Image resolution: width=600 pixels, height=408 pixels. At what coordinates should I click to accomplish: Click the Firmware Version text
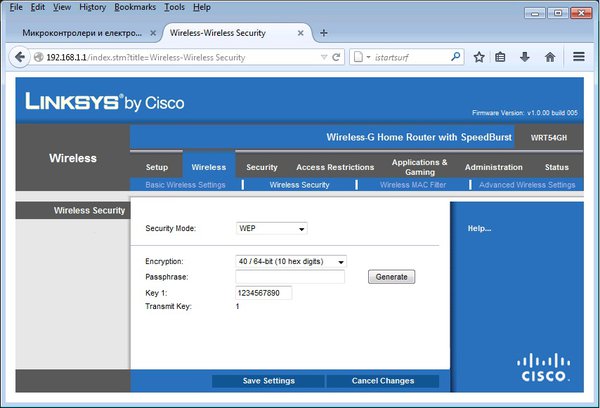point(525,113)
